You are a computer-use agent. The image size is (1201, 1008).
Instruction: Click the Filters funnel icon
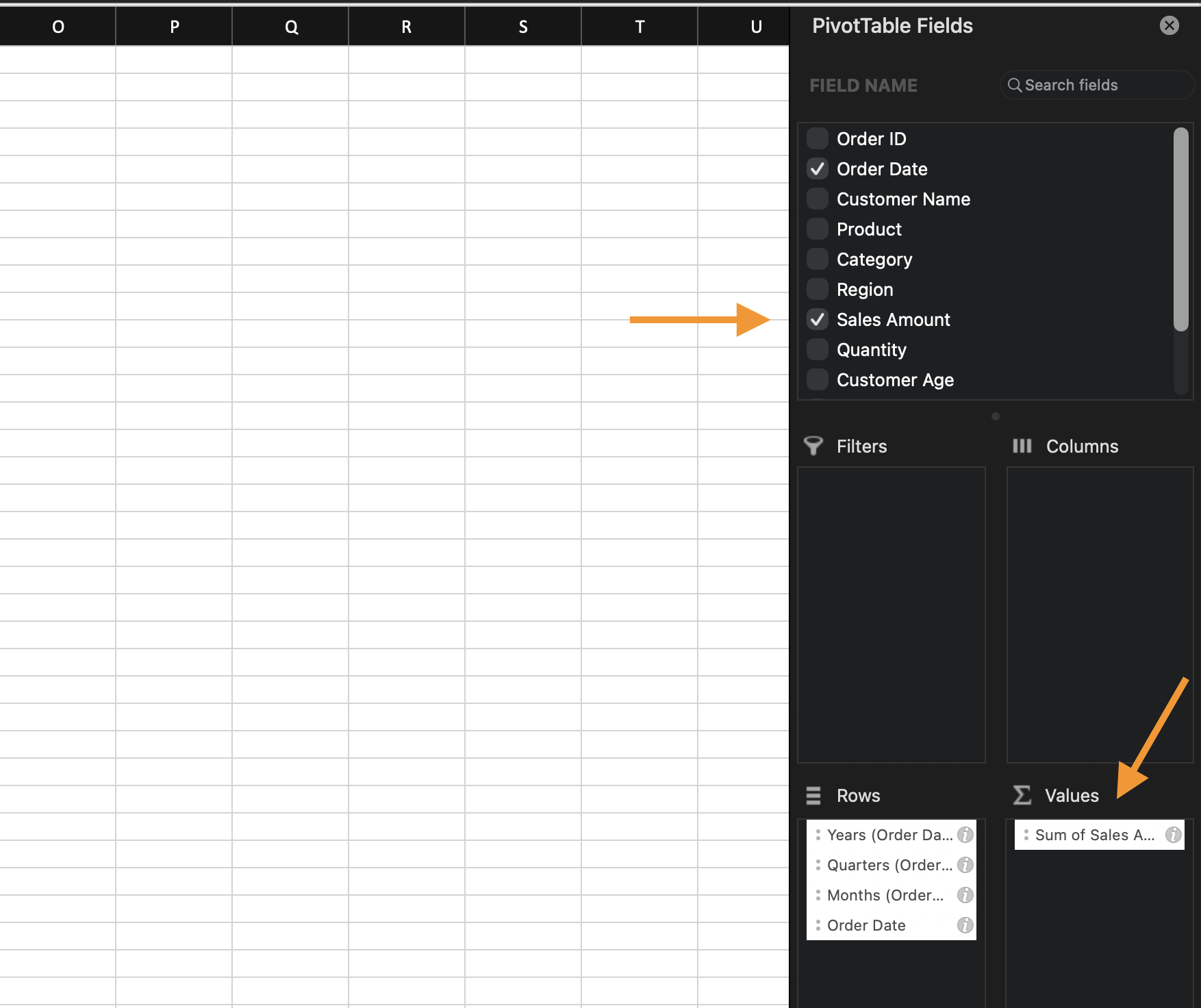pos(813,446)
